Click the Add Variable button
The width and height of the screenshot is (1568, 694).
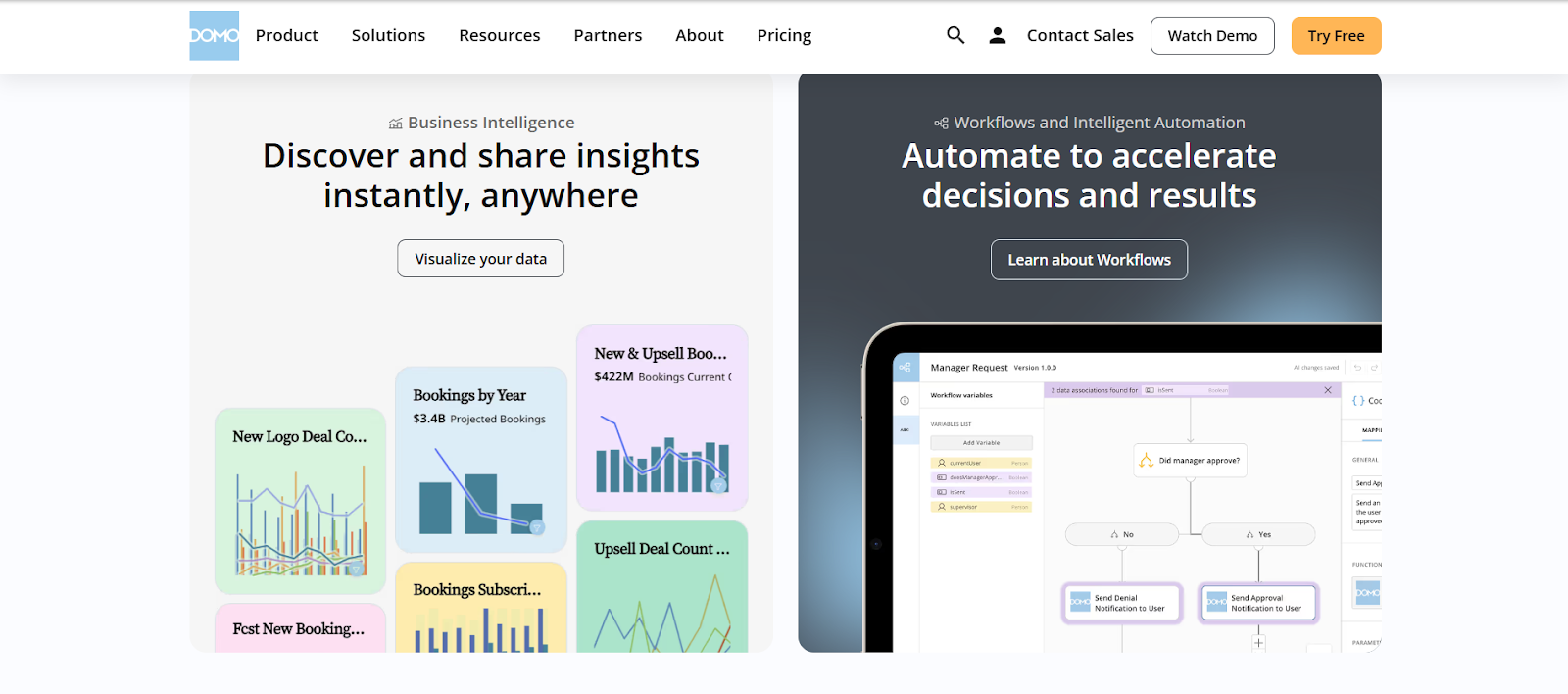pos(981,443)
